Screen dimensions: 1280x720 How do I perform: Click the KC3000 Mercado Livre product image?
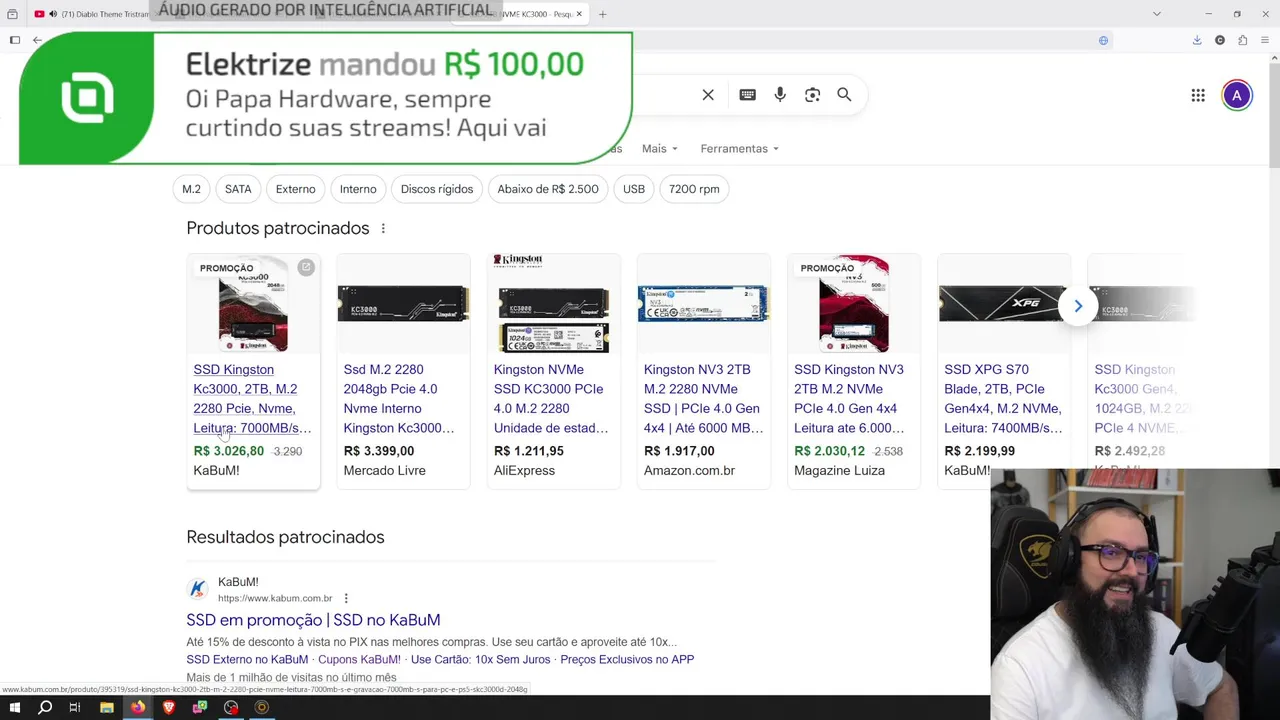(403, 304)
